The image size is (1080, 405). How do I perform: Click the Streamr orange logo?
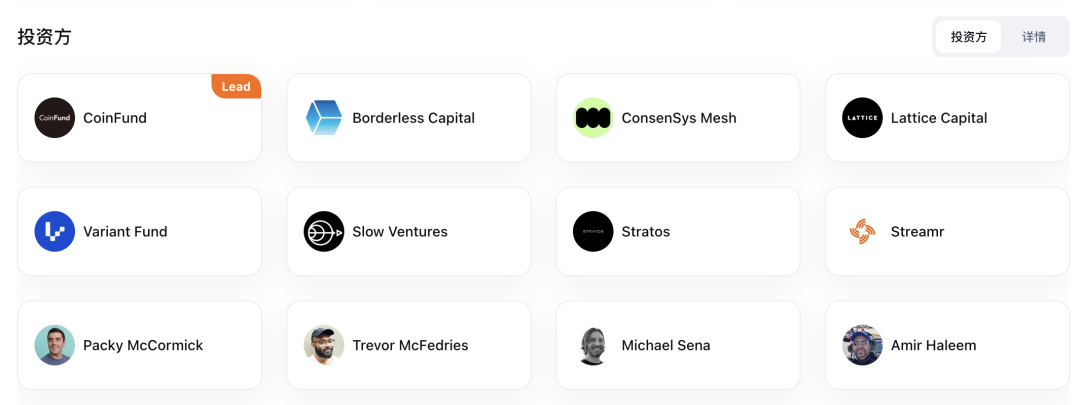click(862, 232)
